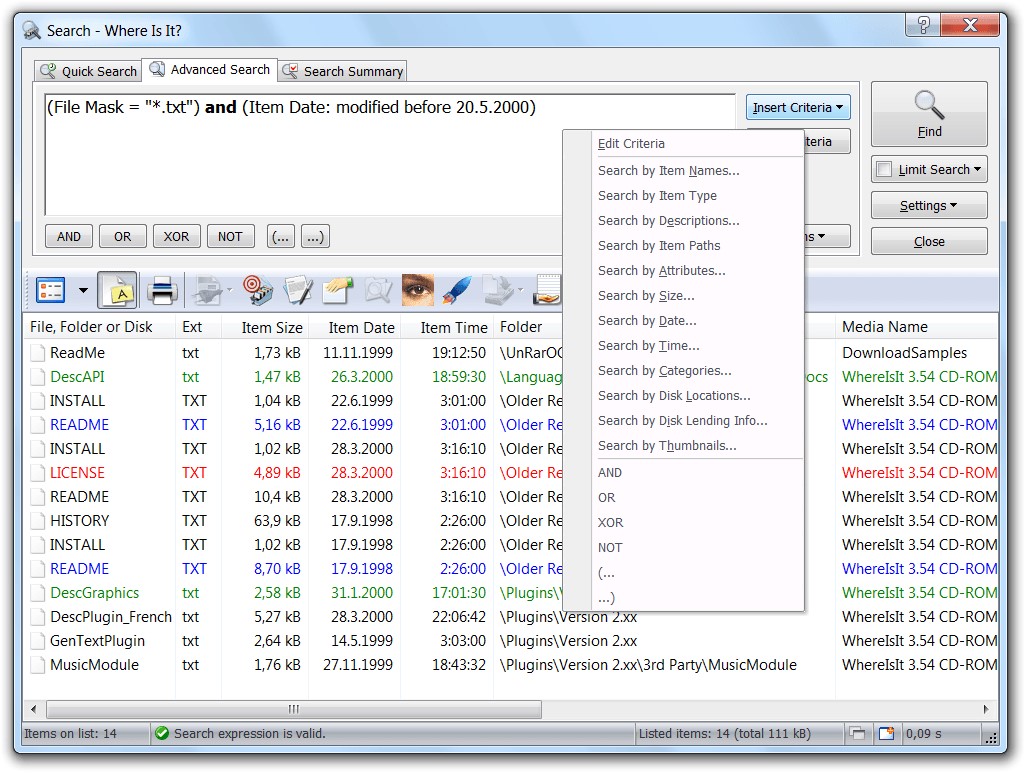Open the Insert Criteria dropdown

coord(797,108)
